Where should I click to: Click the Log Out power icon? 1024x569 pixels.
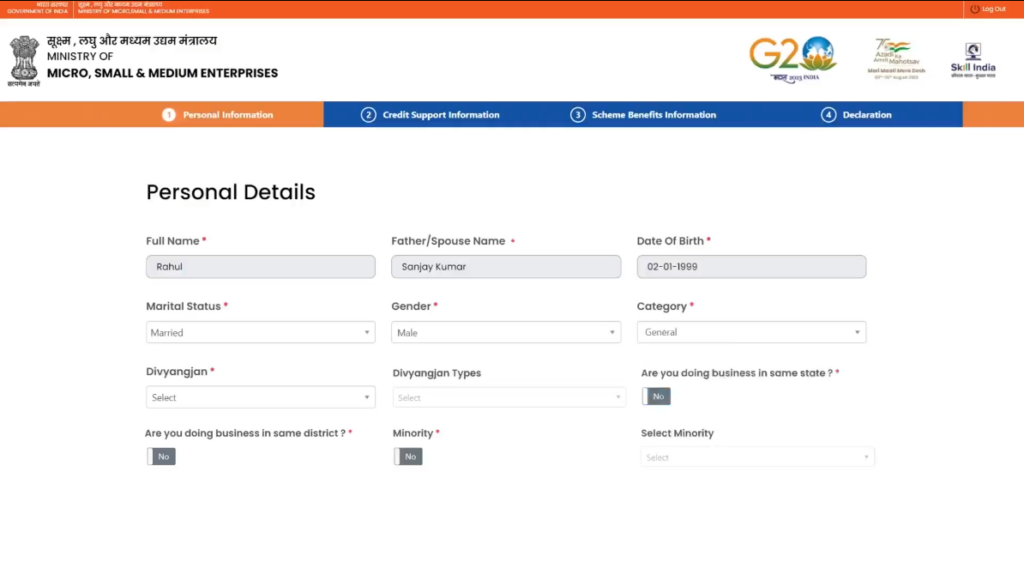[974, 9]
